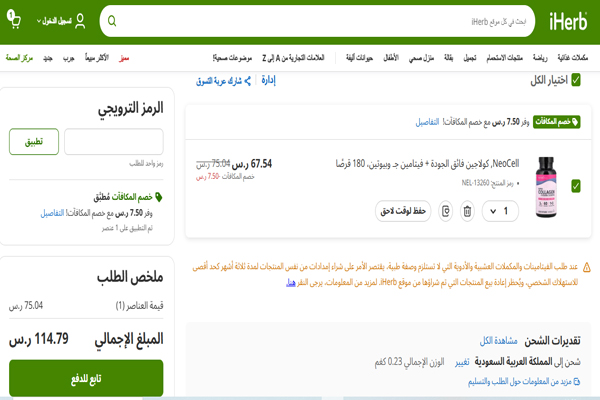
Task: Click the tag icon by خصم المكافآت مُطبّق
Action: pyautogui.click(x=159, y=197)
